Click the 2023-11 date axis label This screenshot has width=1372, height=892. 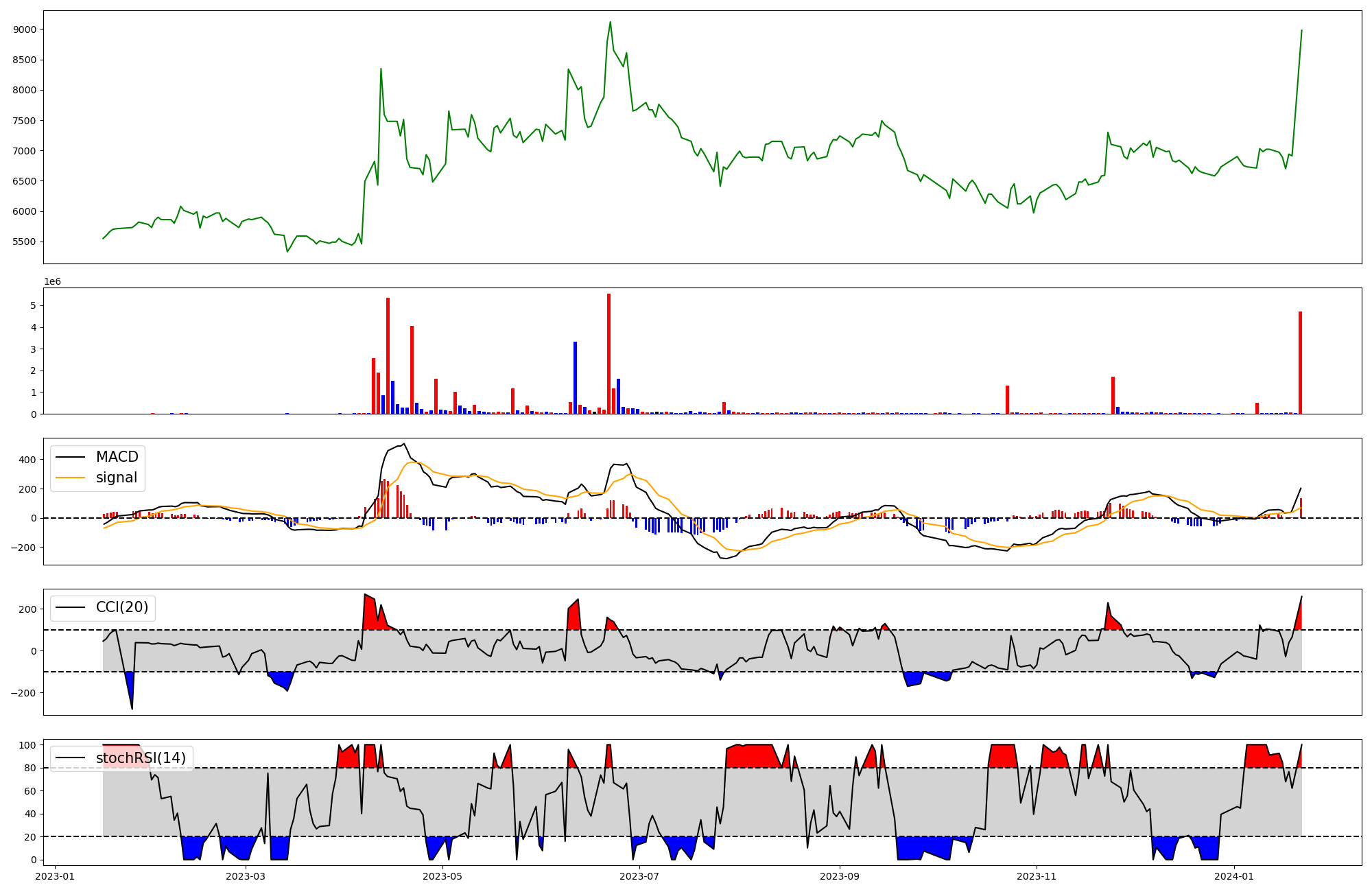pos(1037,876)
